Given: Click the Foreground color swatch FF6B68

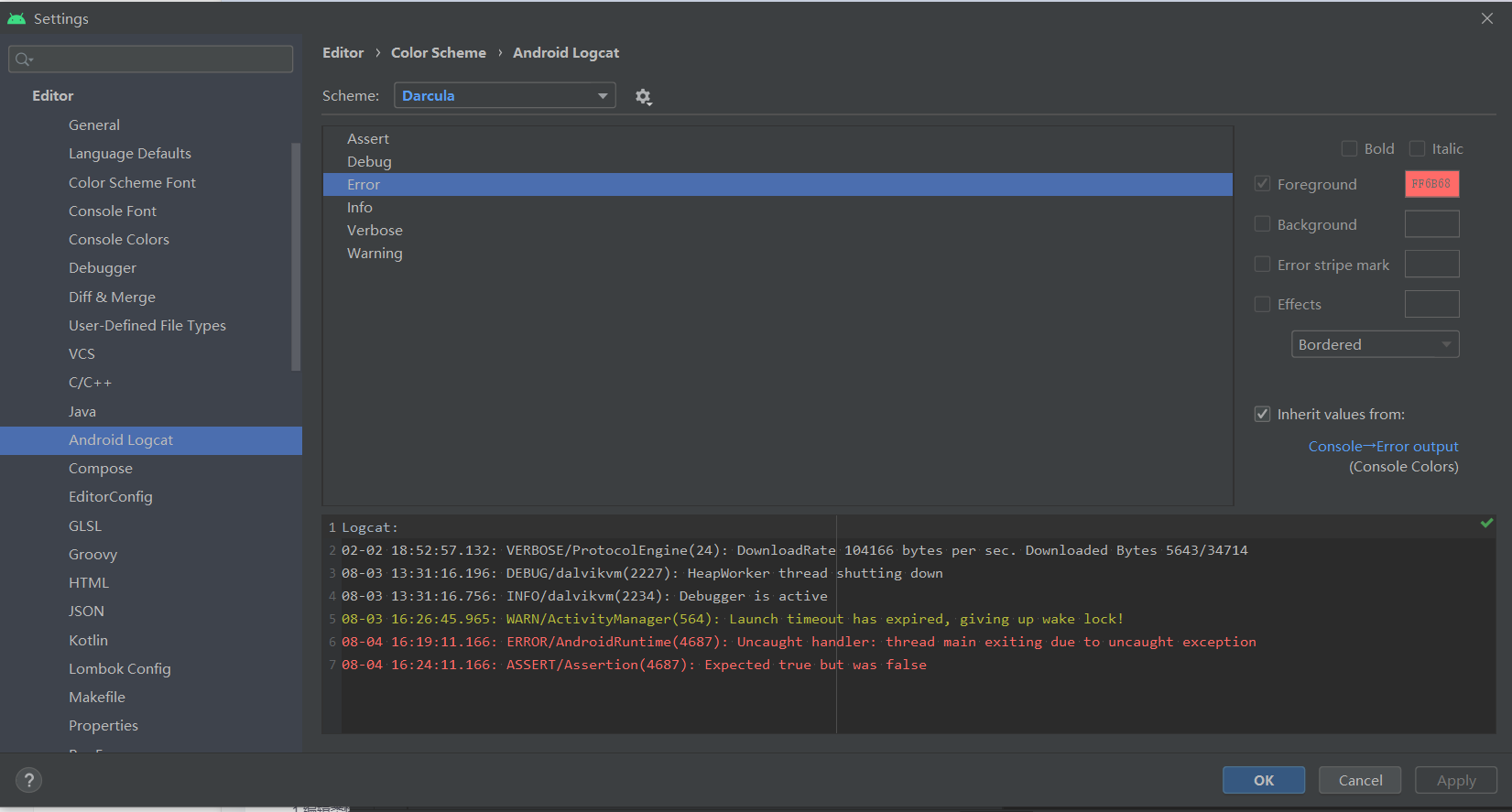Looking at the screenshot, I should pyautogui.click(x=1431, y=184).
